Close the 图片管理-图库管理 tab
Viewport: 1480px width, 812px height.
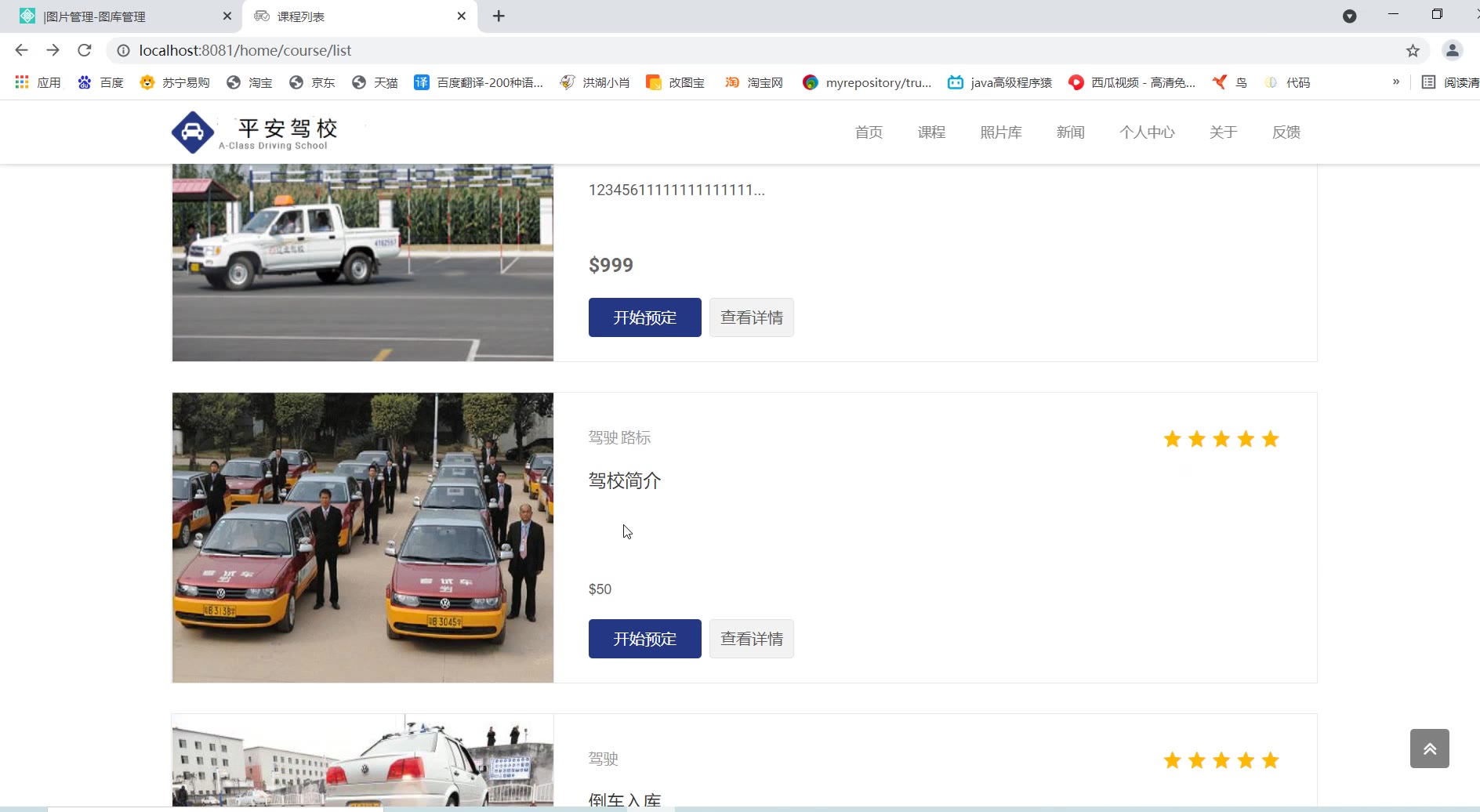pyautogui.click(x=227, y=16)
